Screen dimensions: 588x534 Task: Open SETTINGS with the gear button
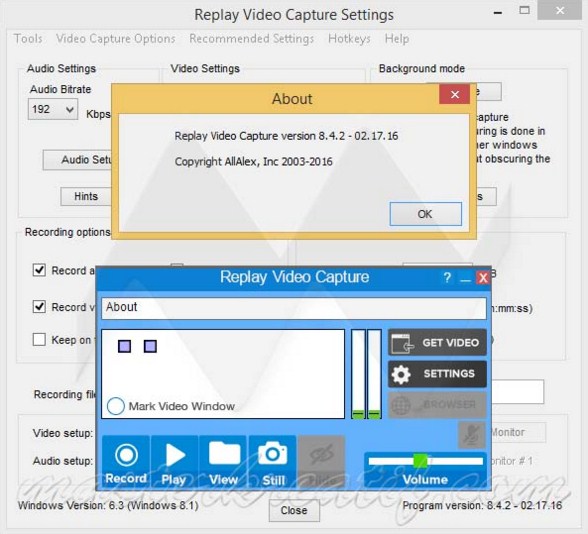tap(437, 374)
